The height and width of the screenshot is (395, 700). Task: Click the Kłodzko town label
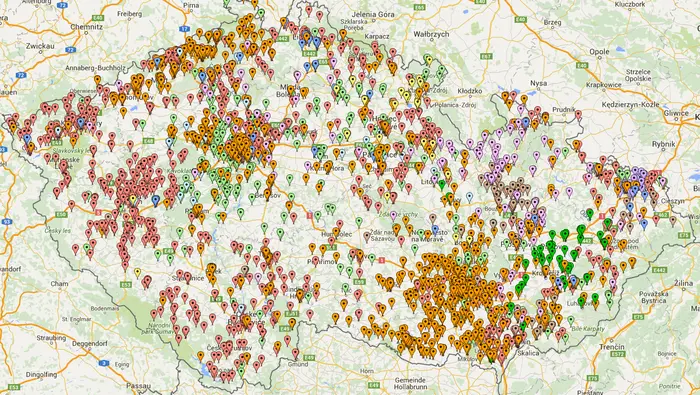[470, 91]
